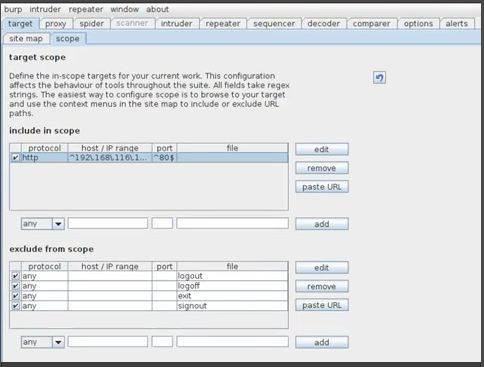The height and width of the screenshot is (367, 484).
Task: Select the 'logoff' file row
Action: coord(232,286)
